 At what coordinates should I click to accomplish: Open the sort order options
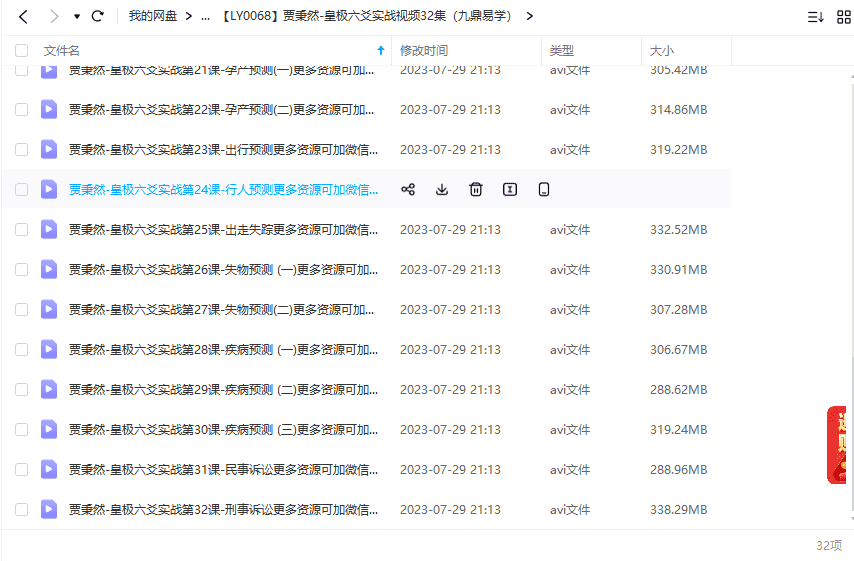[x=815, y=16]
